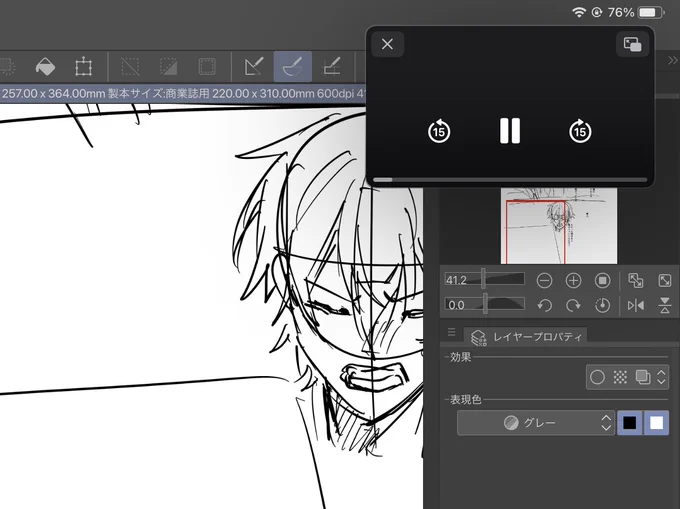Skip the video forward 15 seconds
The width and height of the screenshot is (680, 509).
click(x=580, y=131)
